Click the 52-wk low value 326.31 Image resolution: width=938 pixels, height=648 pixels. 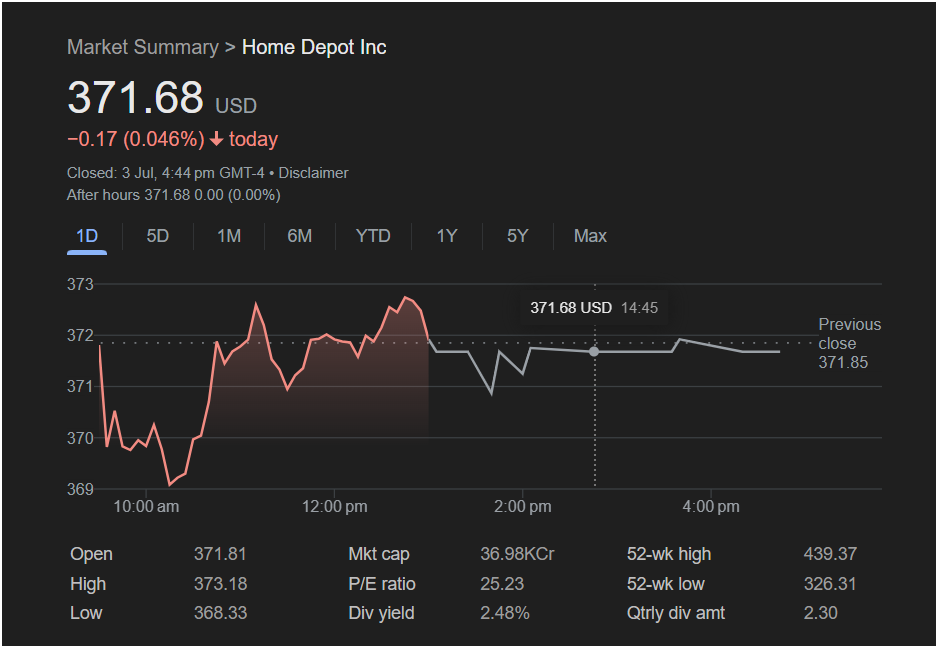pos(830,584)
